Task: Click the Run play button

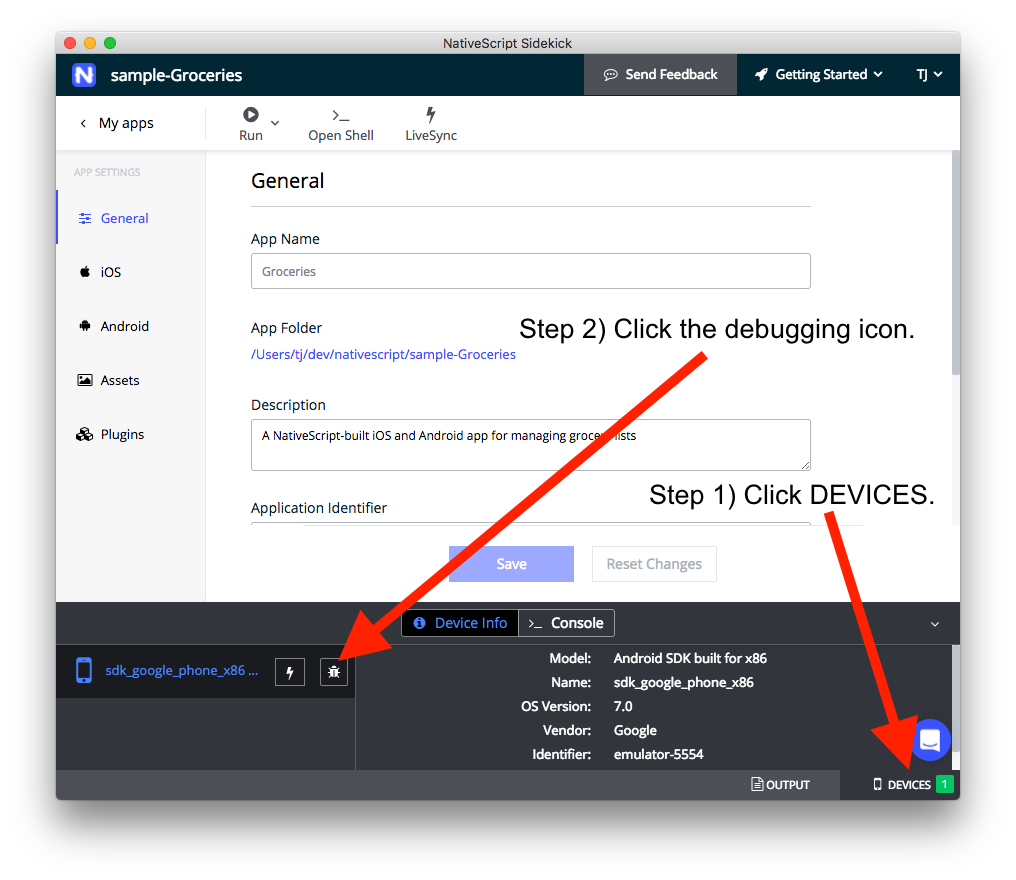Action: click(250, 114)
